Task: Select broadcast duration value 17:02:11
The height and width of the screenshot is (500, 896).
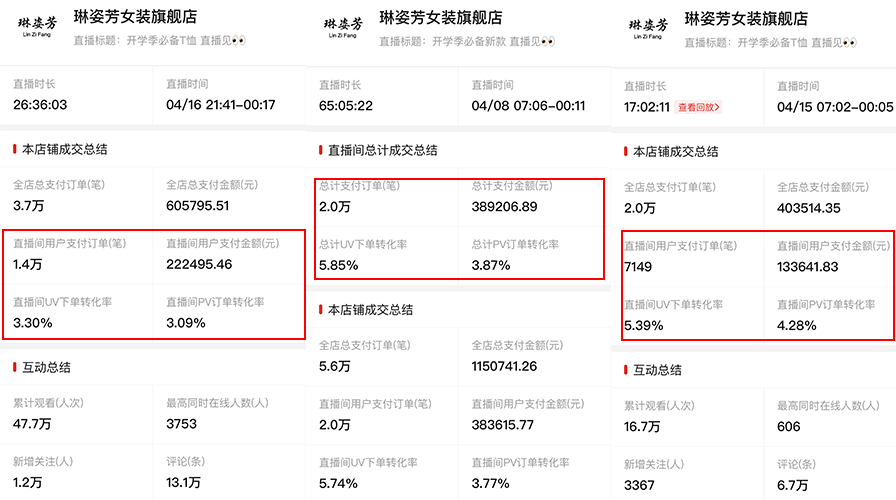Action: (x=647, y=107)
